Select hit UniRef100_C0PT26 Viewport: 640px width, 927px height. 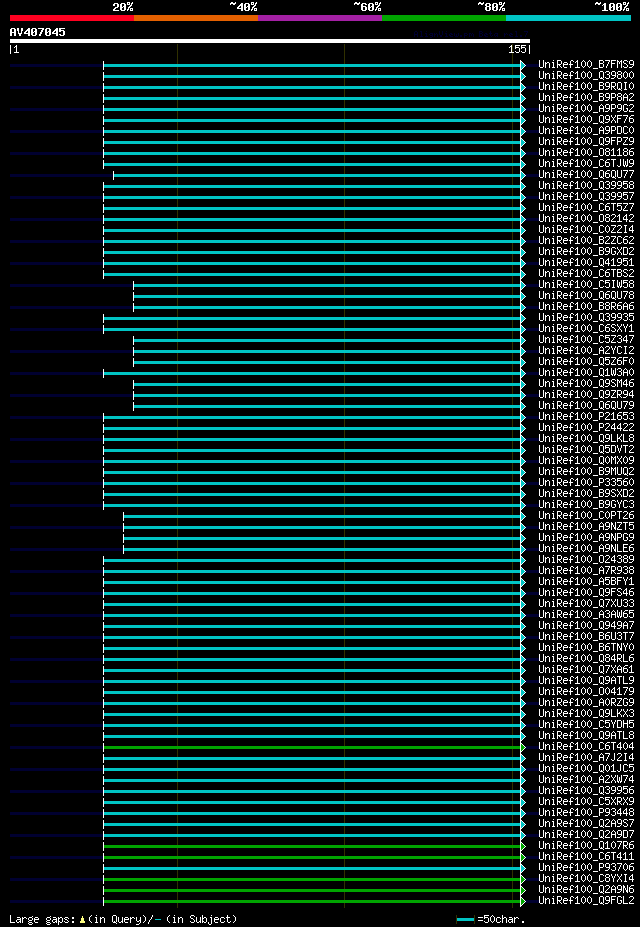click(x=586, y=517)
